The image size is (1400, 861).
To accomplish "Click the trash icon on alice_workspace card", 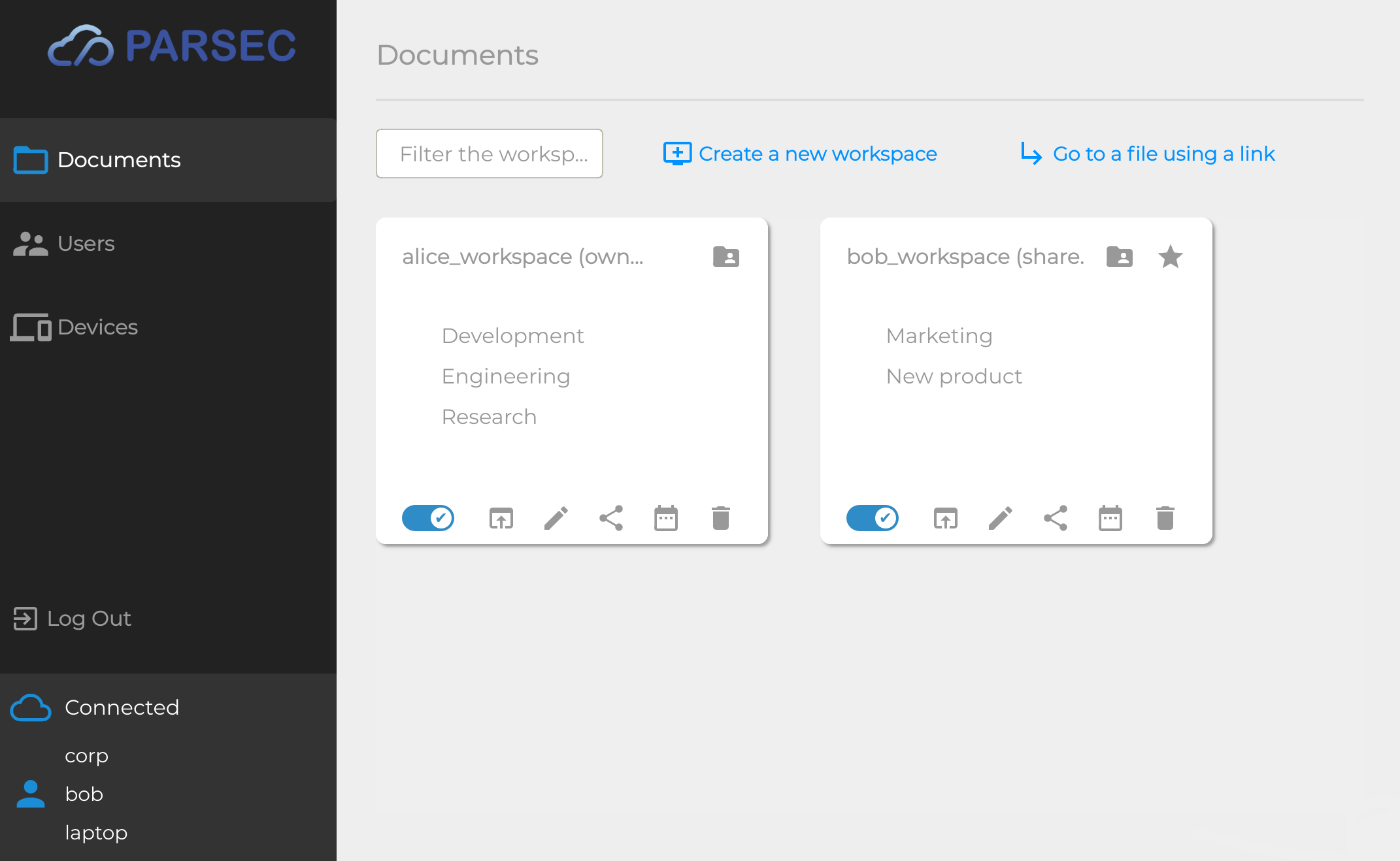I will (x=720, y=518).
